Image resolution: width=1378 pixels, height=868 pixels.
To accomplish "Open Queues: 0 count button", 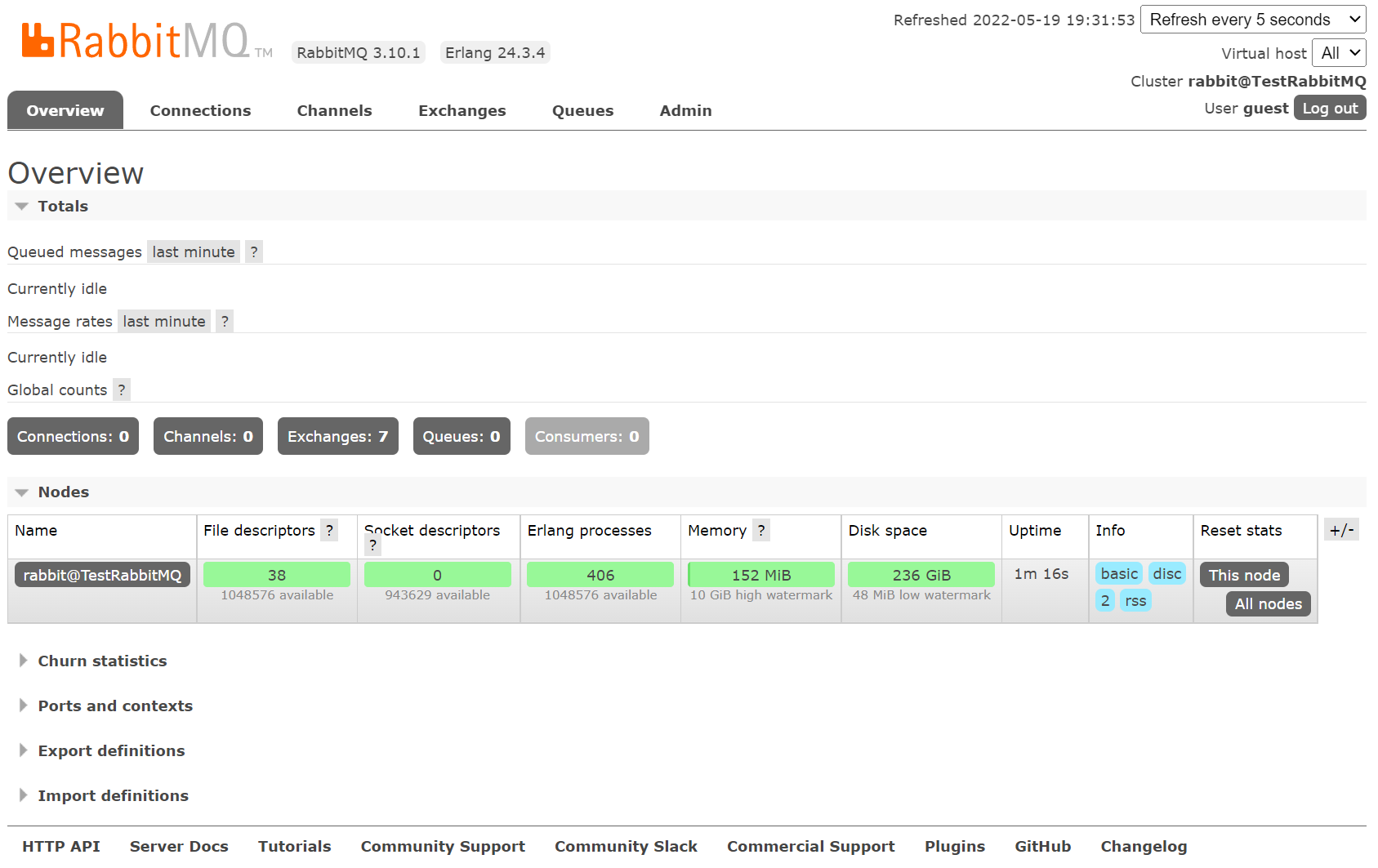I will tap(462, 437).
